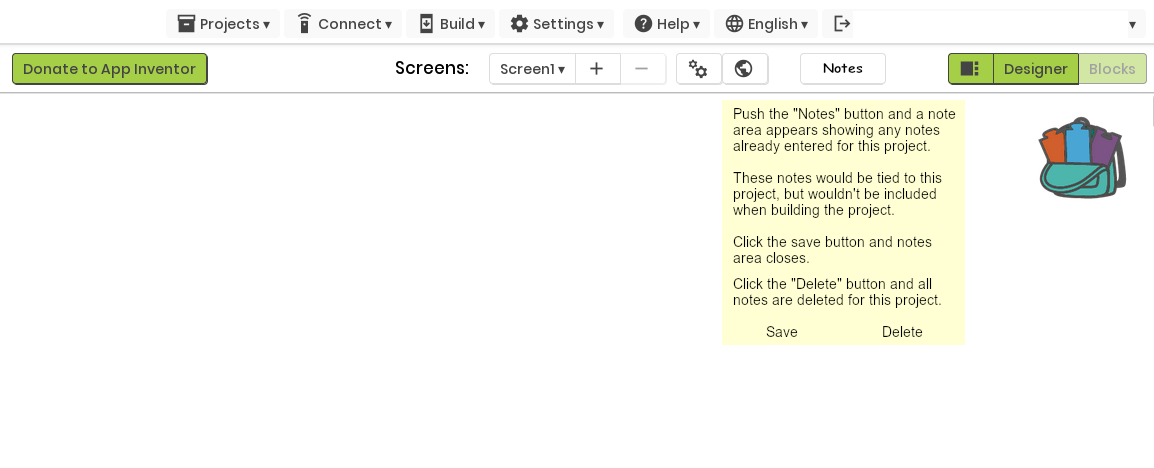Click Donate to App Inventor button

click(110, 68)
